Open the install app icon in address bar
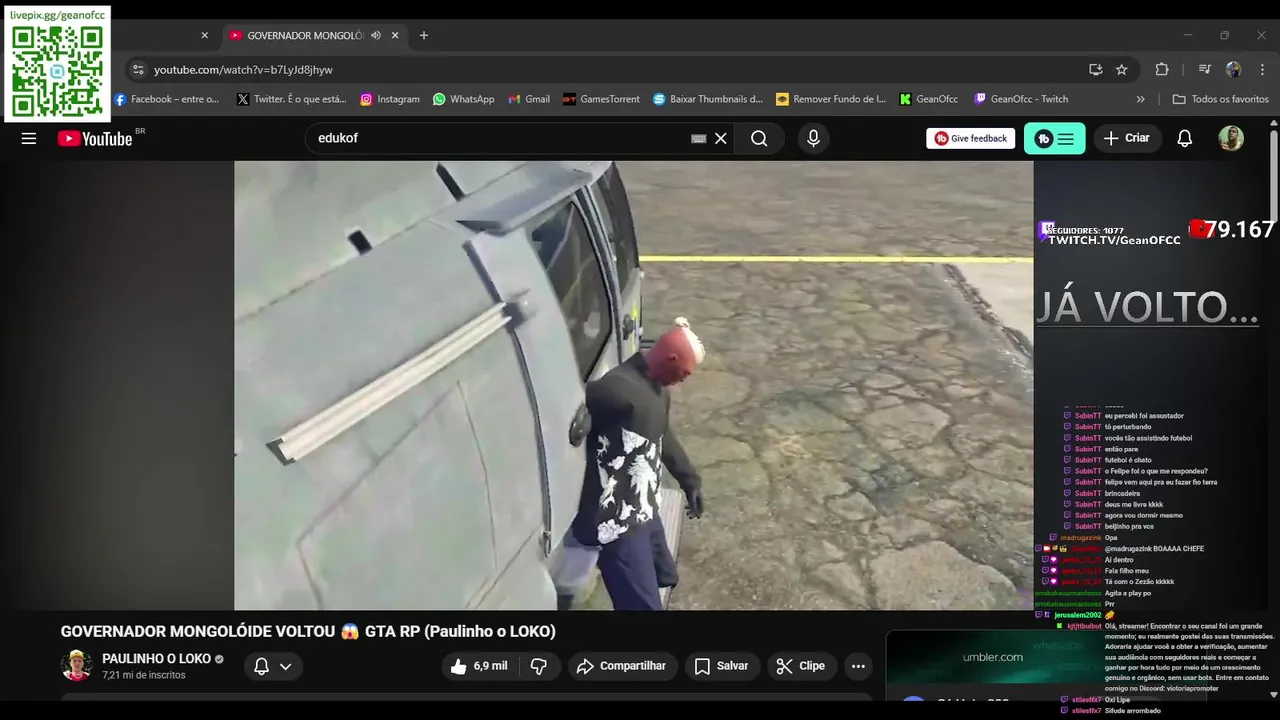This screenshot has height=720, width=1280. tap(1095, 70)
